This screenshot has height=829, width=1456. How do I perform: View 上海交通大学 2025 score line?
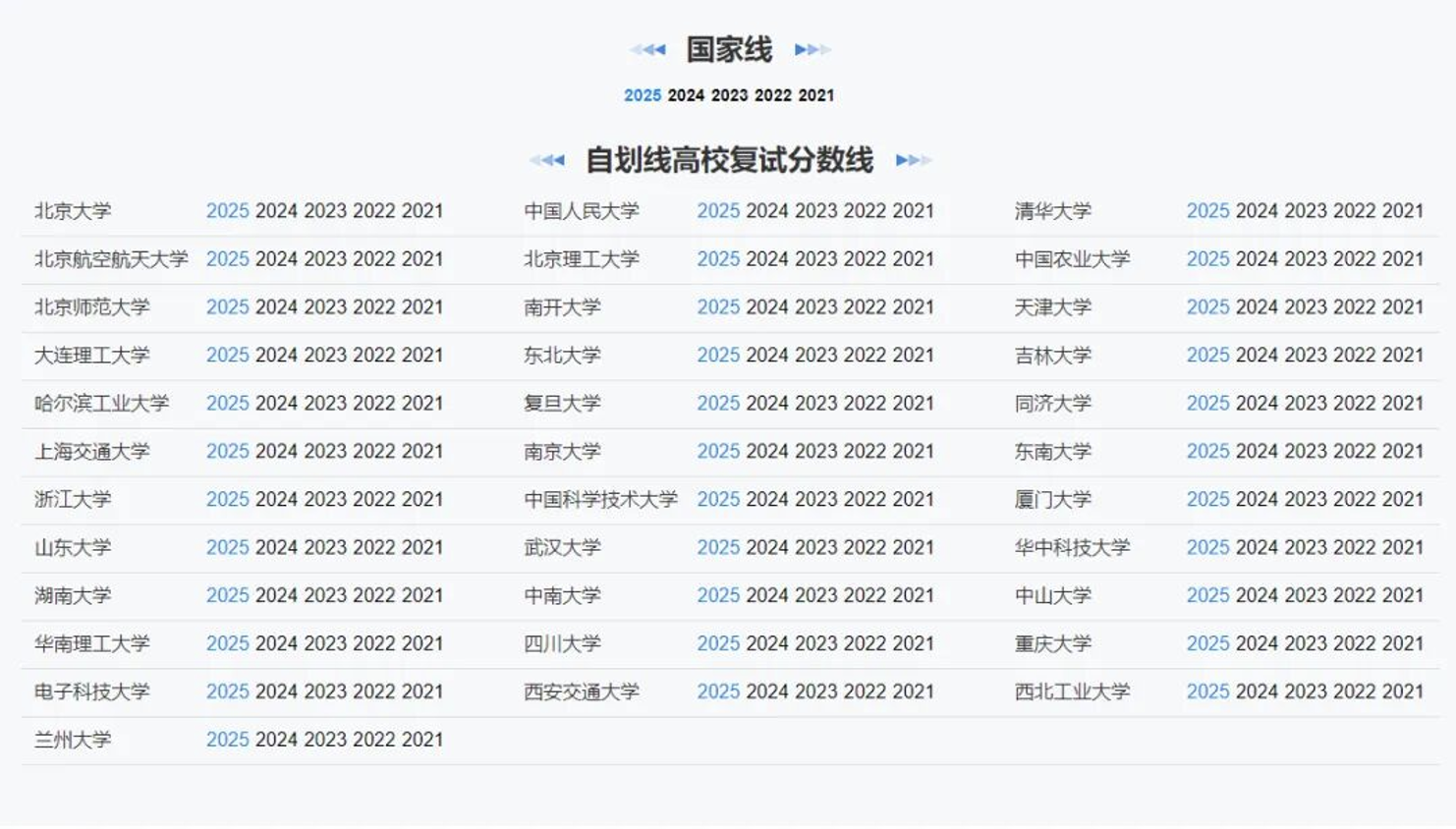(227, 452)
